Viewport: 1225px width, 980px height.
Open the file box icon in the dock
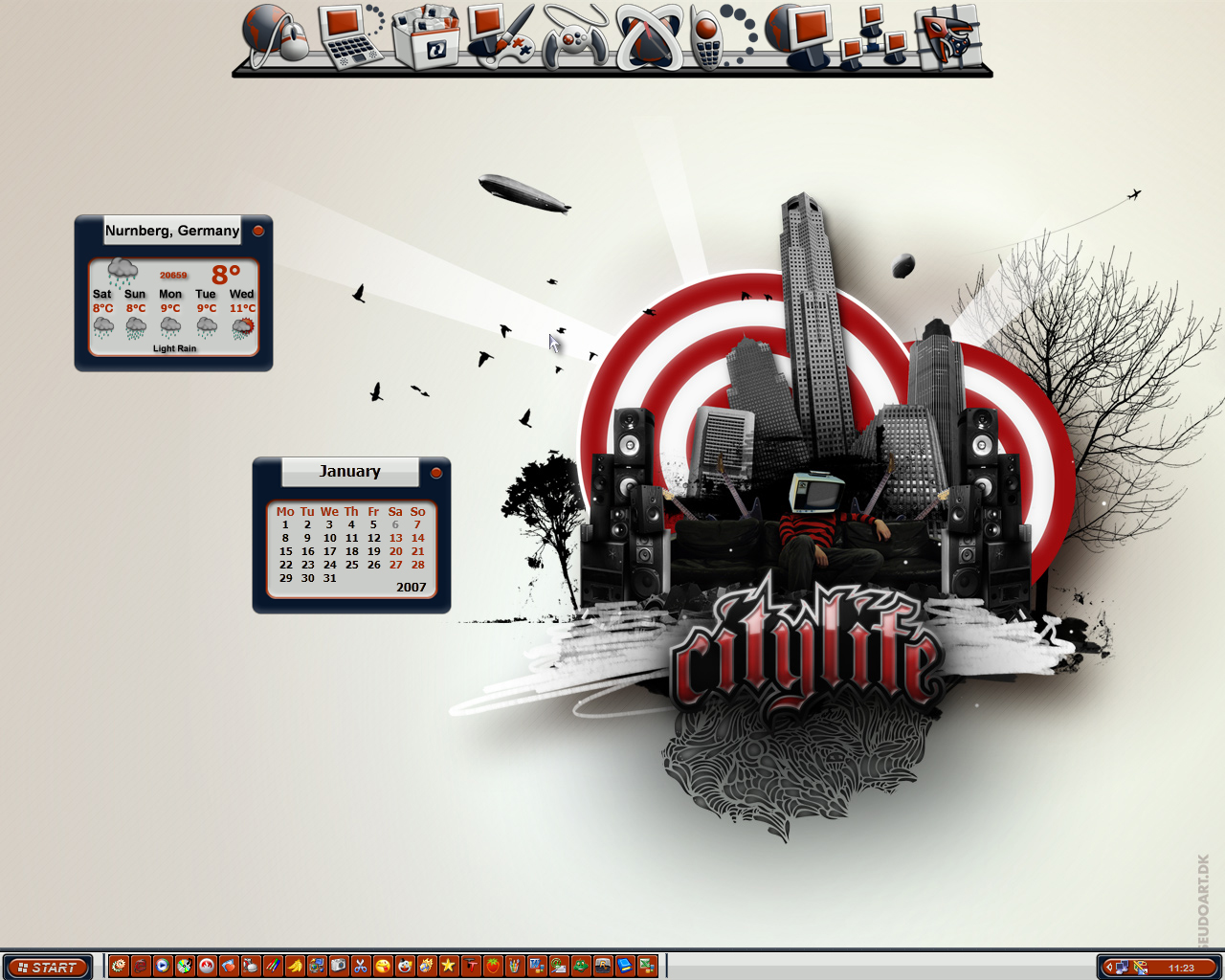pyautogui.click(x=426, y=36)
